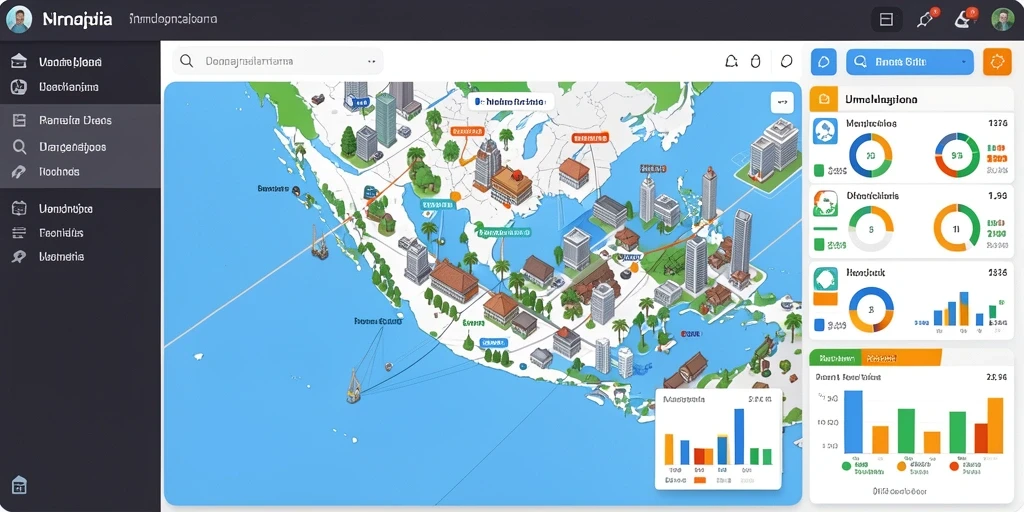Click the bell icon above the map
The image size is (1024, 512).
click(731, 61)
